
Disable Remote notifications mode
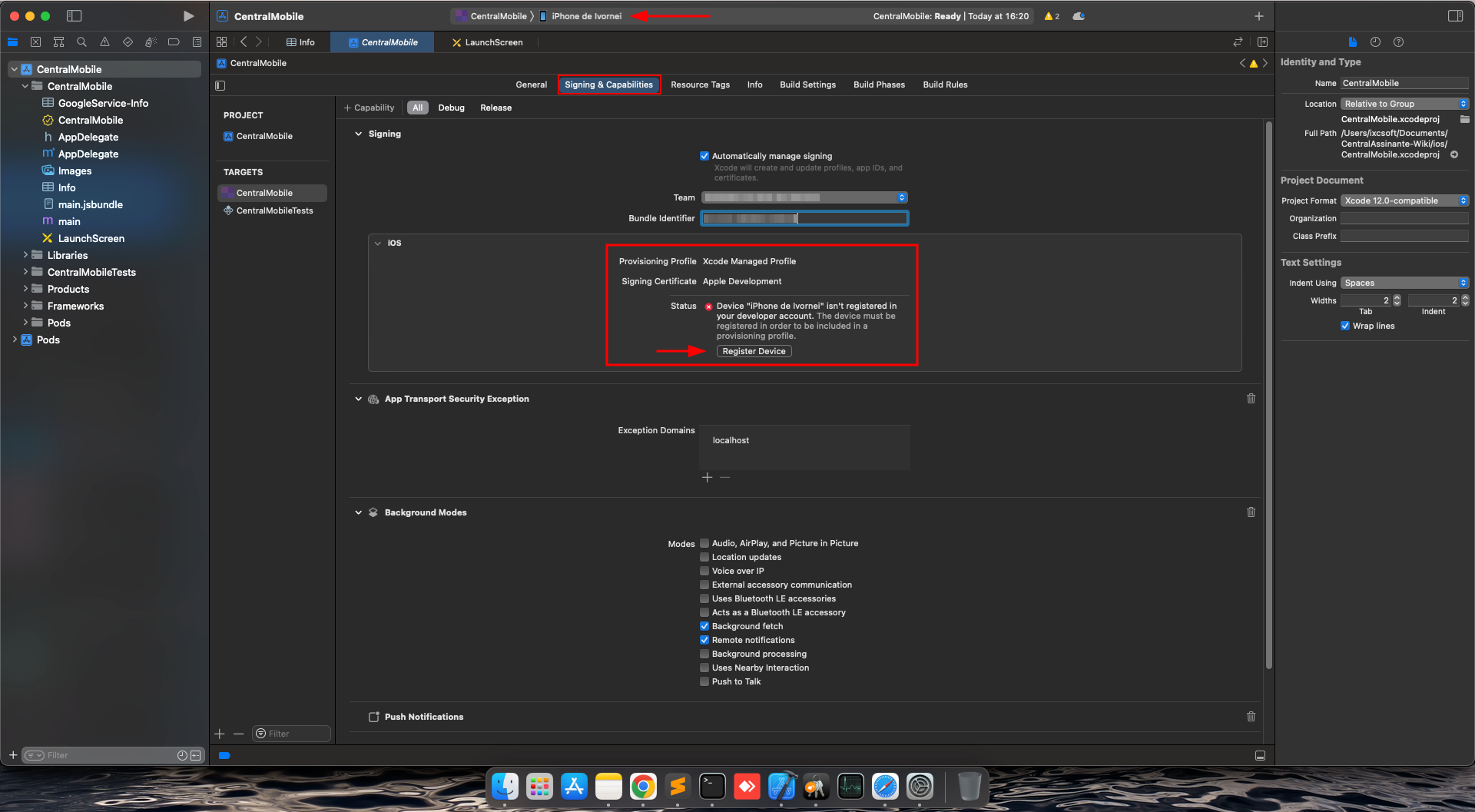704,640
